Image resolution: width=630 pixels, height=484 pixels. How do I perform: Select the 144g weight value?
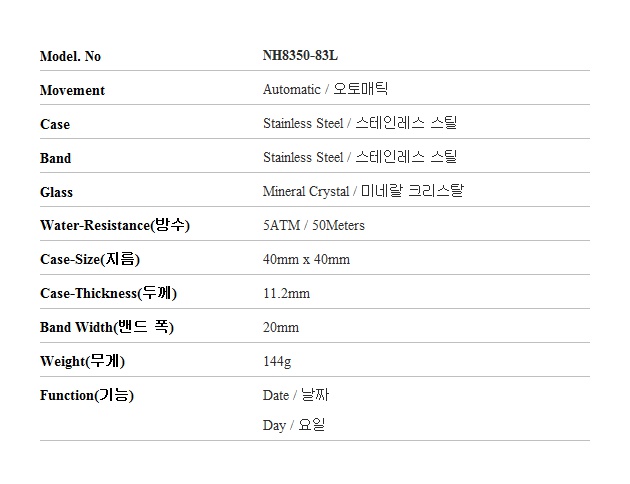coord(277,362)
